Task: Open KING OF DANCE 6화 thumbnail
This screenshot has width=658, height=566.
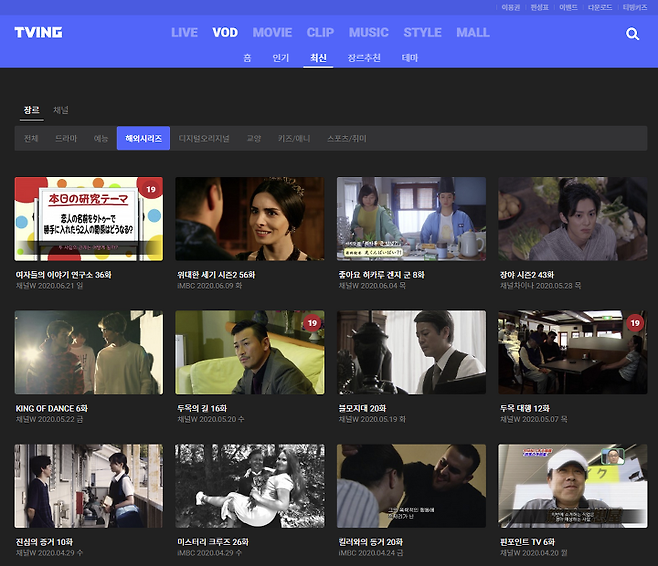Action: pyautogui.click(x=88, y=352)
